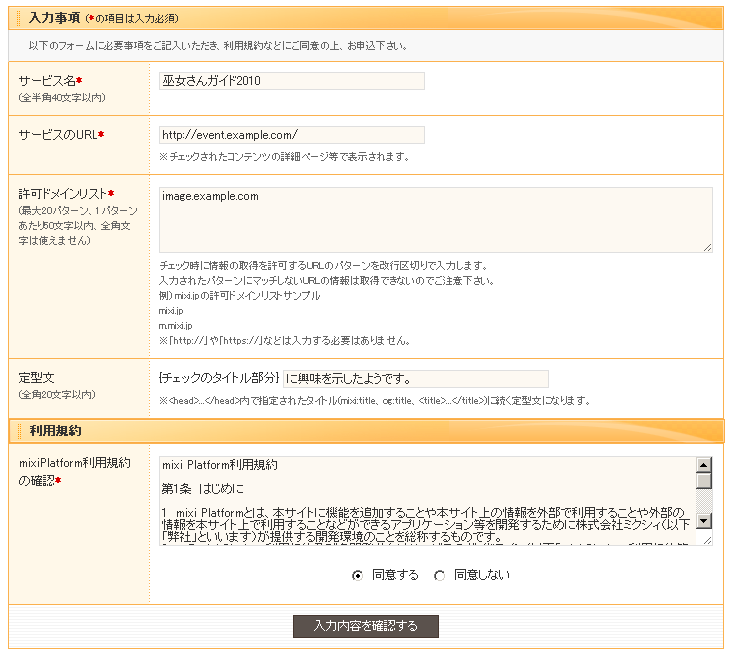Click the {チェックのタイトル部分} prefix text
734x658 pixels.
click(x=219, y=378)
